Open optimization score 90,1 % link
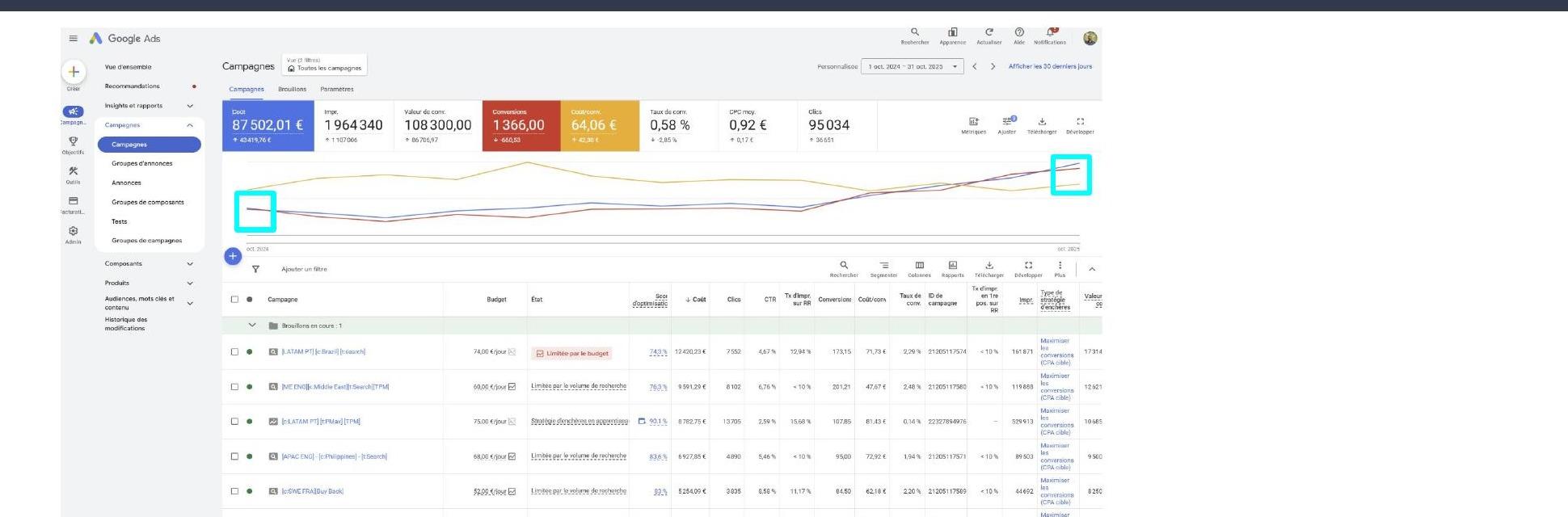1568x517 pixels. tap(658, 421)
